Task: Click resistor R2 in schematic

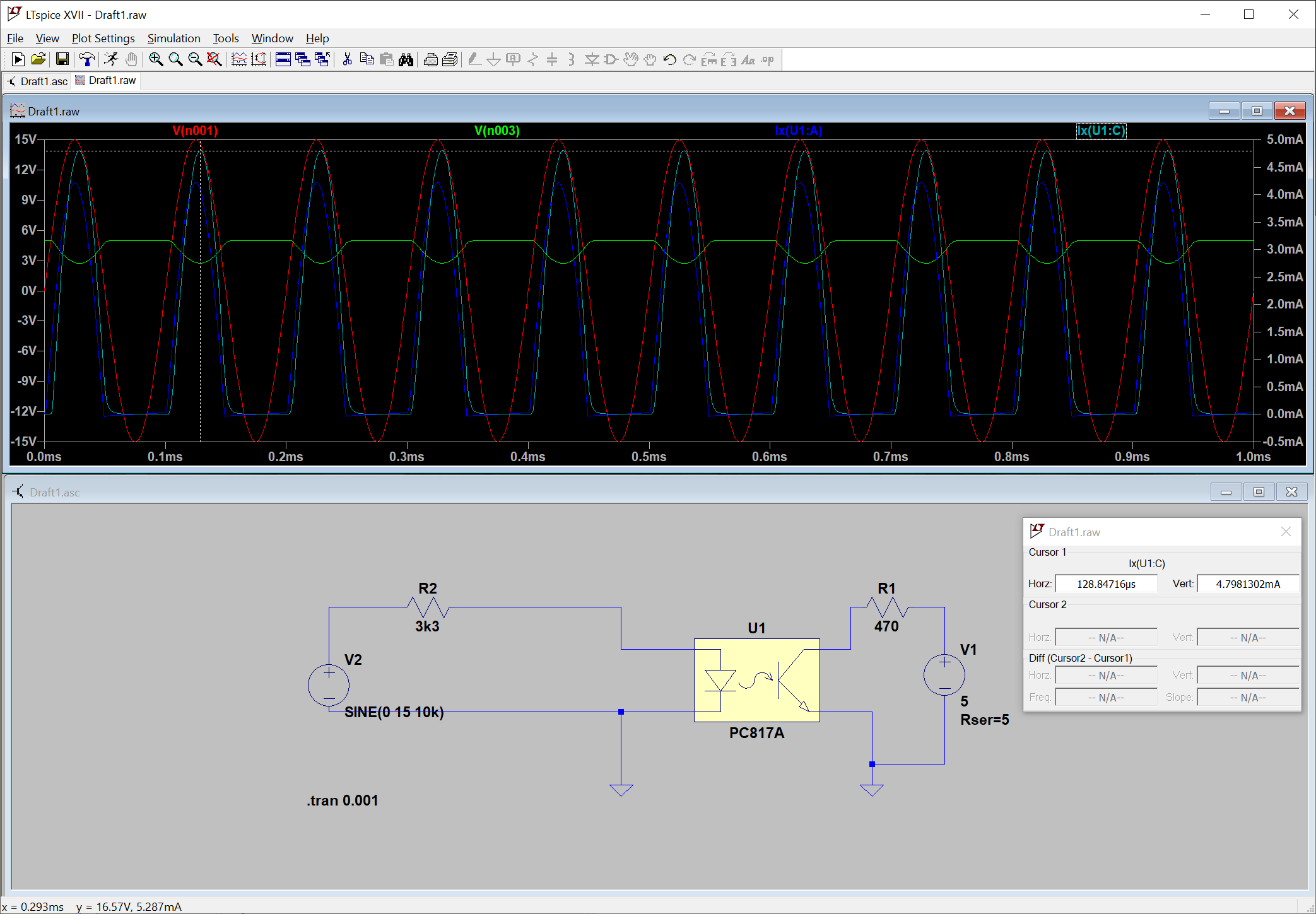Action: (x=428, y=607)
